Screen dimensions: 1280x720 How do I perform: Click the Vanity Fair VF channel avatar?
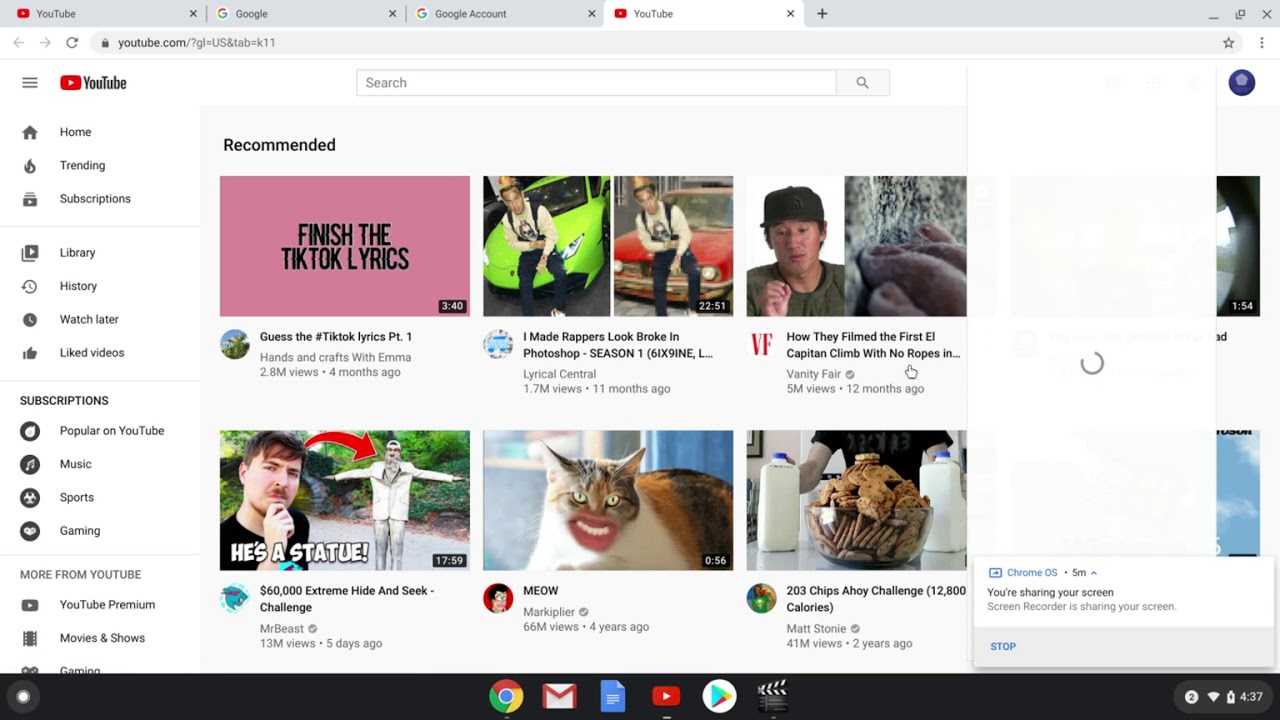(762, 344)
